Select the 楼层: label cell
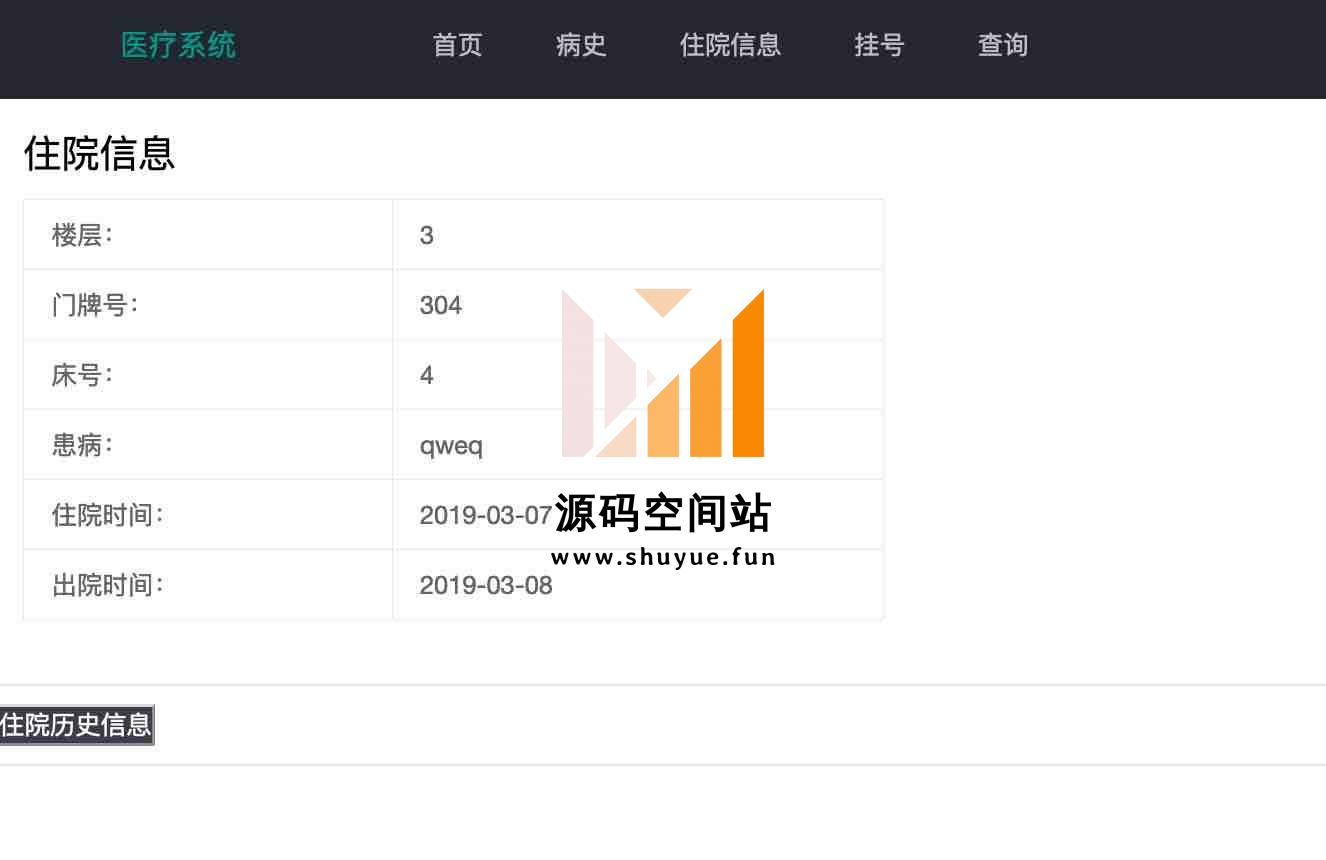1326x860 pixels. 208,235
